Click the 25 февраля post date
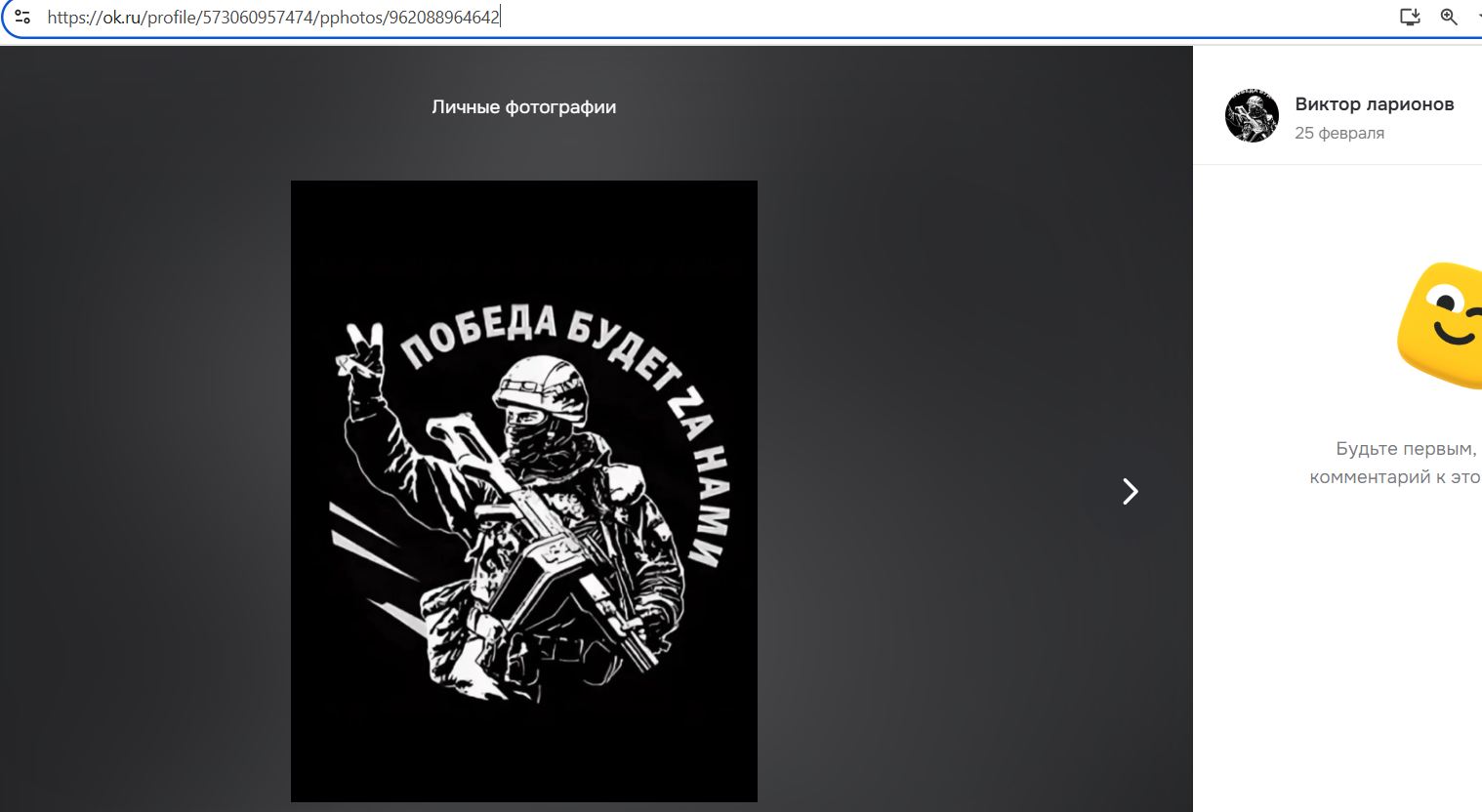 point(1338,133)
